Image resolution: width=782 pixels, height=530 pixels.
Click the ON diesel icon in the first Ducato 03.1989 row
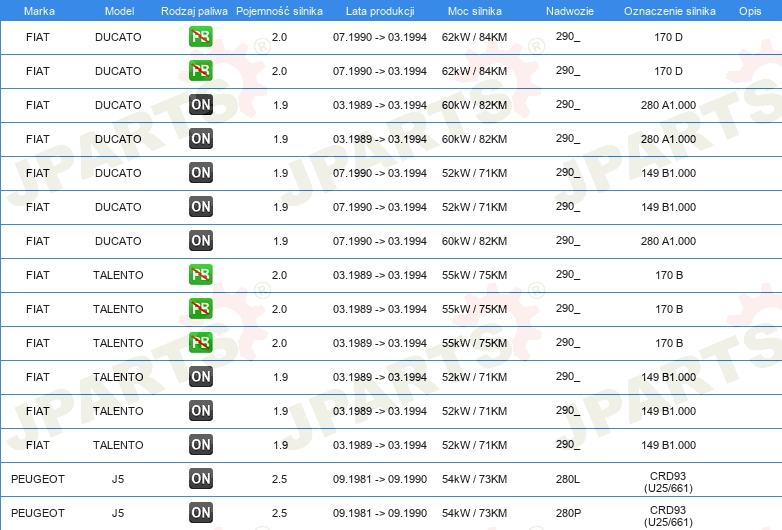click(x=200, y=105)
